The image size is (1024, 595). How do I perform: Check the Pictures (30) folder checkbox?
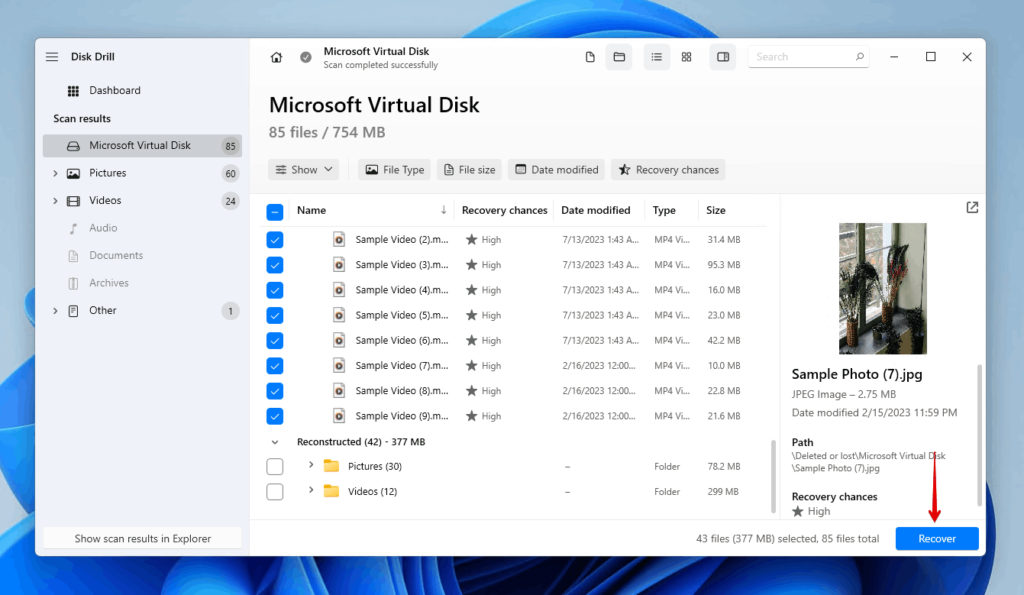coord(275,465)
